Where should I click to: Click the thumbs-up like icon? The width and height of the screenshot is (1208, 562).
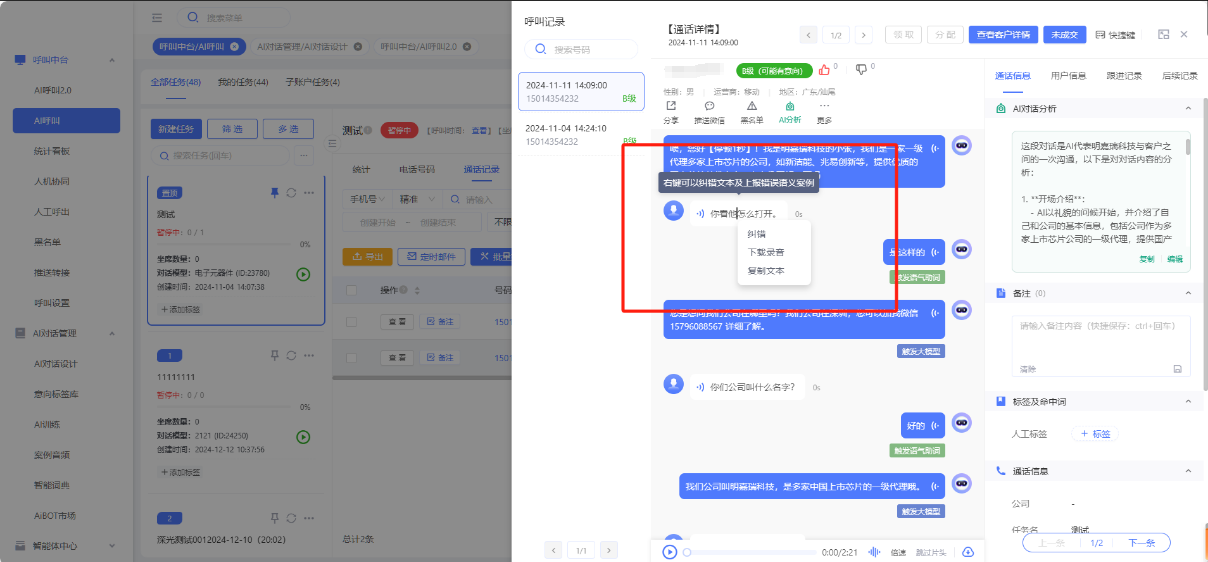pos(824,70)
